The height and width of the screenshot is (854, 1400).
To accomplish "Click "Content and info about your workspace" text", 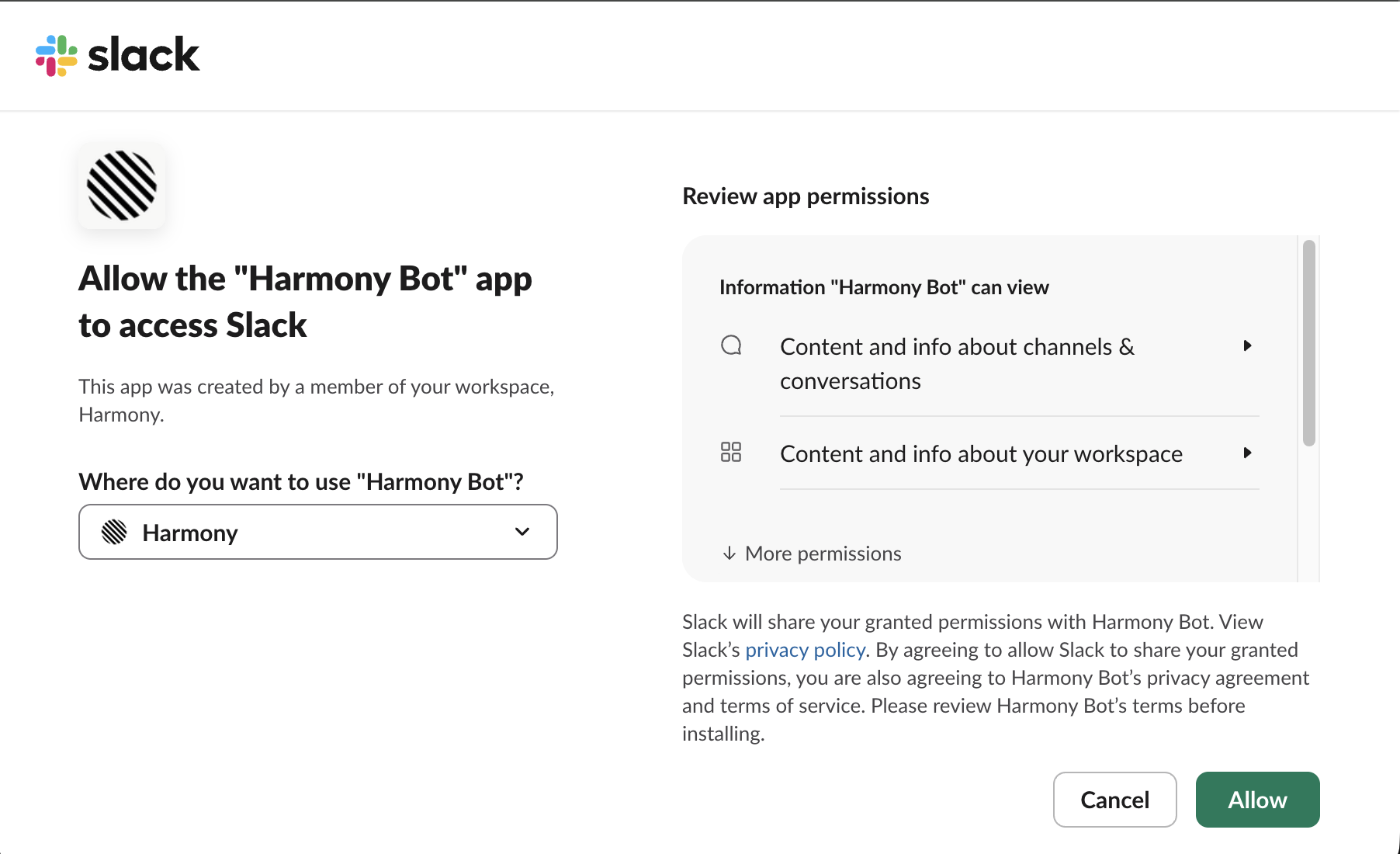I will [982, 453].
